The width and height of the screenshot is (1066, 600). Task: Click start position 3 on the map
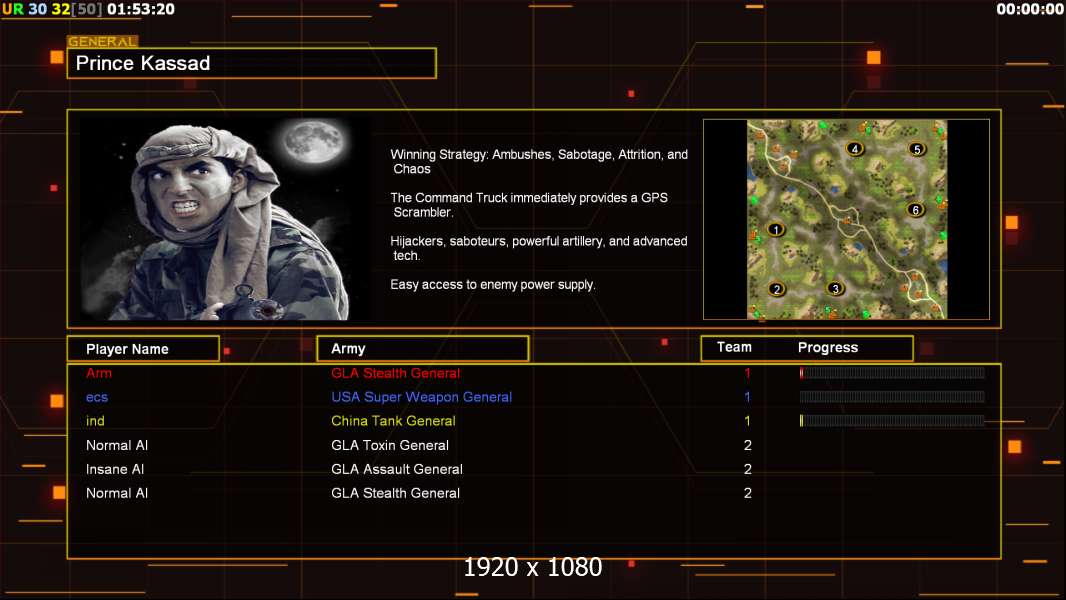point(836,289)
